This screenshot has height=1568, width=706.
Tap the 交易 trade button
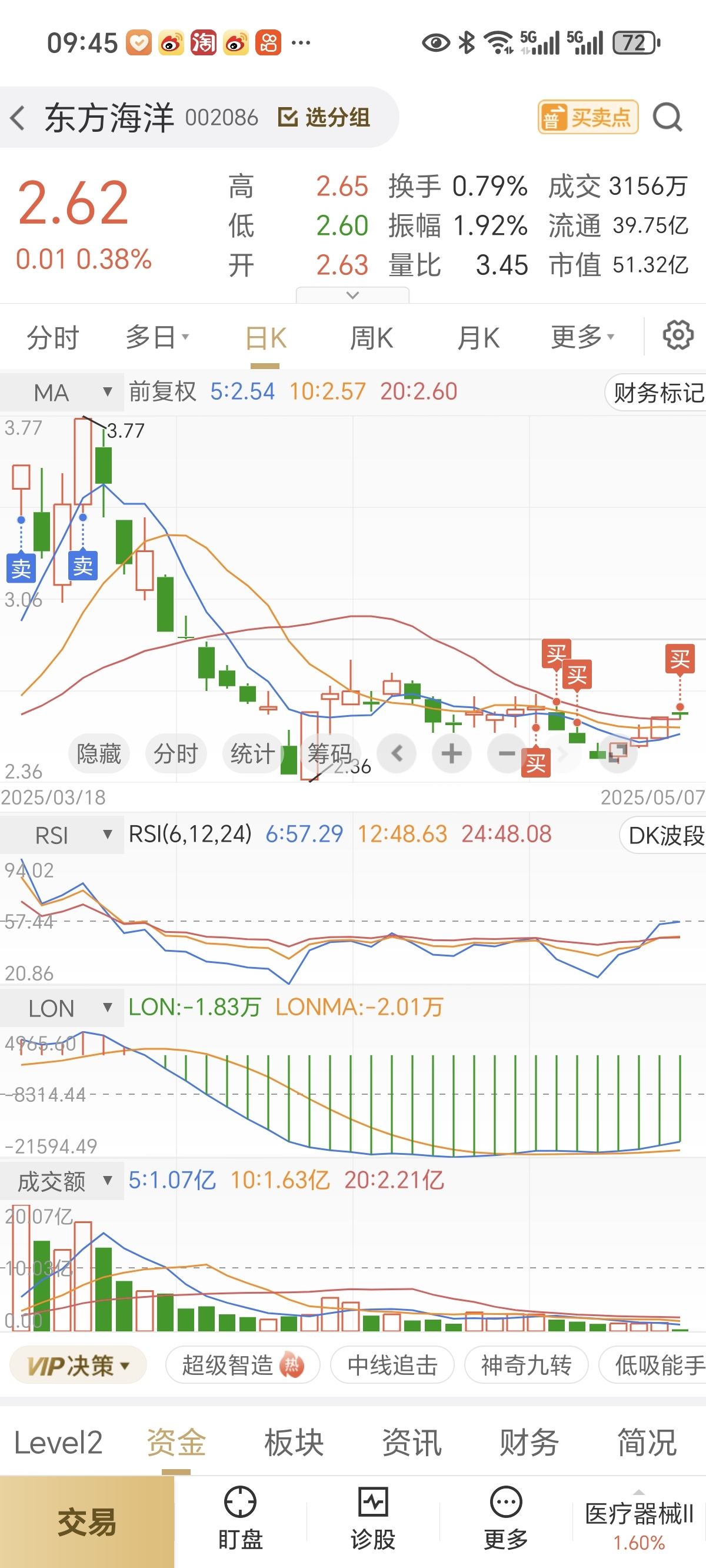(x=87, y=1522)
